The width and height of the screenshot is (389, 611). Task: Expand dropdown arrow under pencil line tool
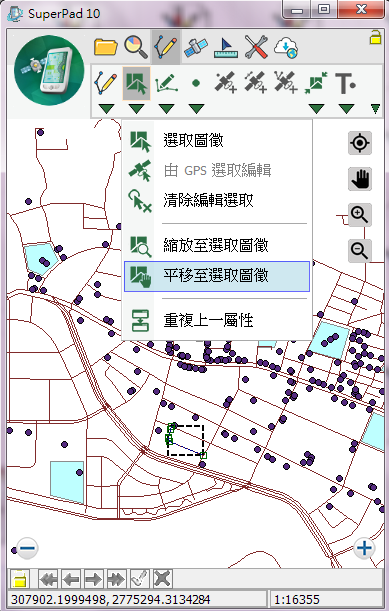tap(106, 109)
